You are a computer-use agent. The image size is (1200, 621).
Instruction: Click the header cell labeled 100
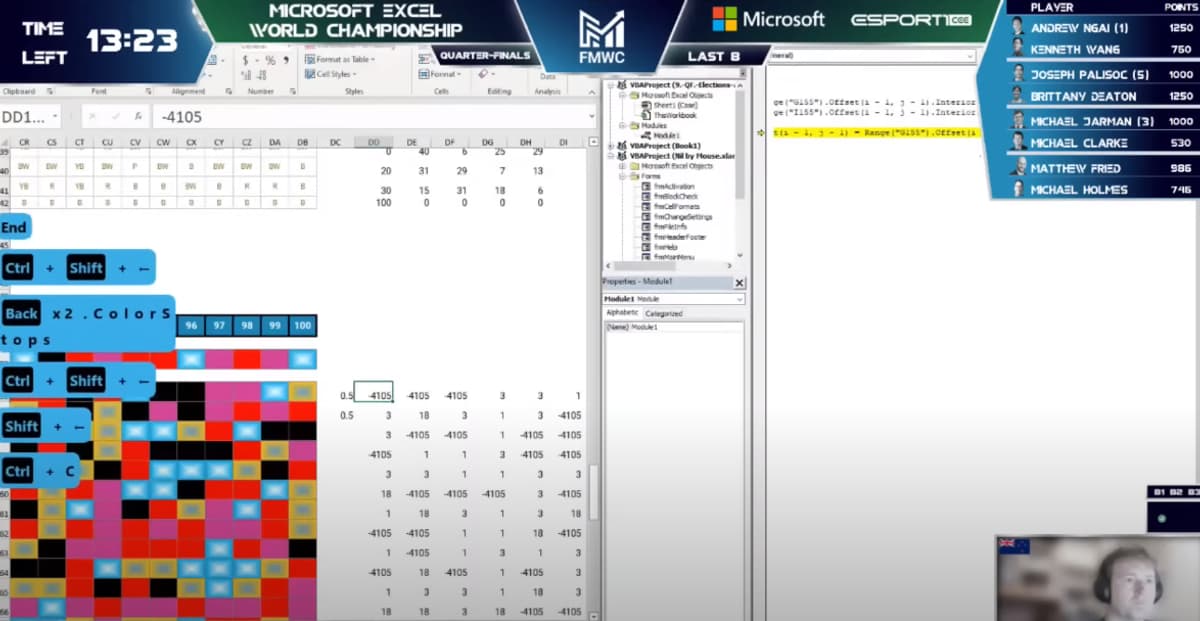tap(302, 326)
